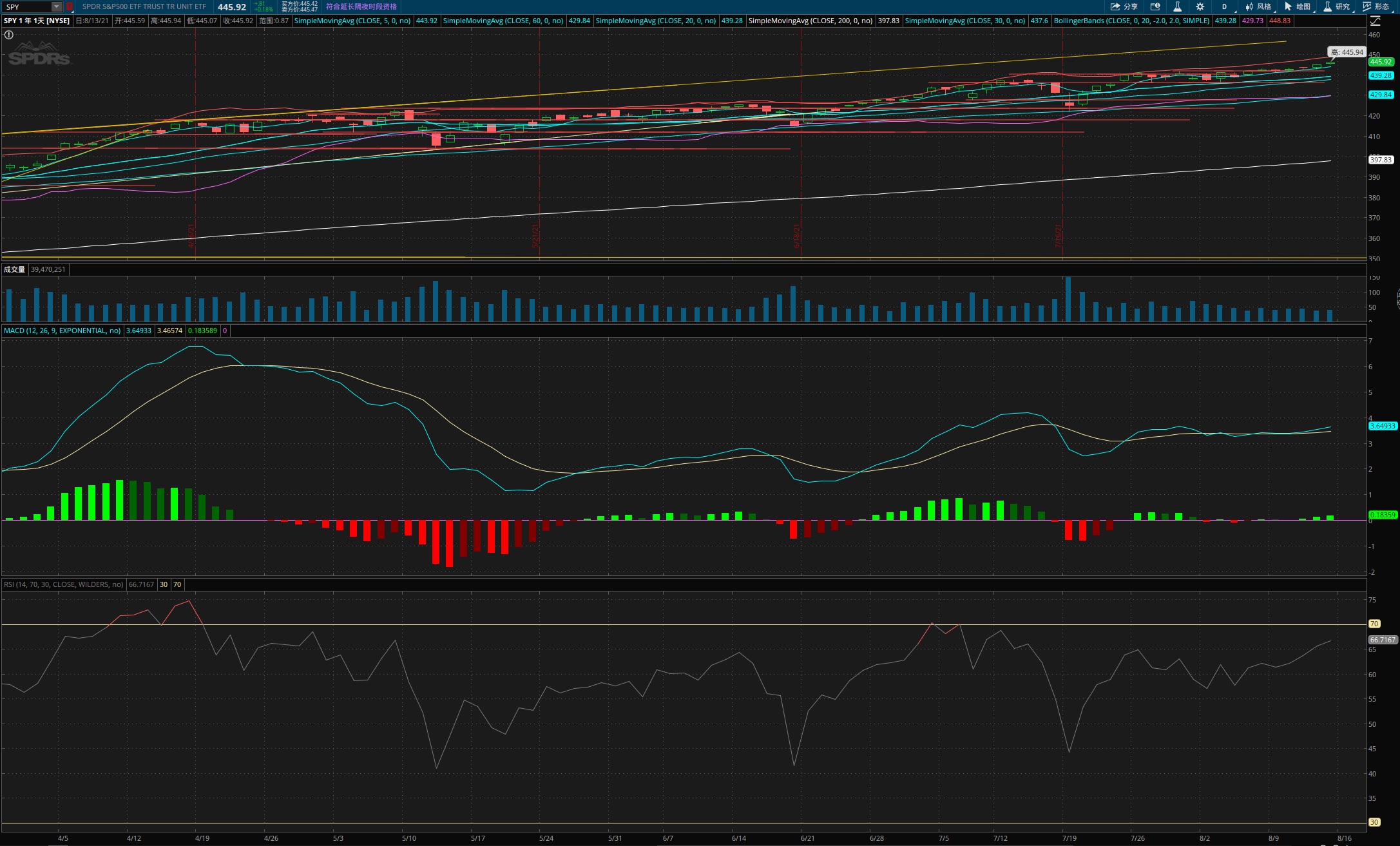Open the Studies (研究) menu

pyautogui.click(x=1337, y=6)
